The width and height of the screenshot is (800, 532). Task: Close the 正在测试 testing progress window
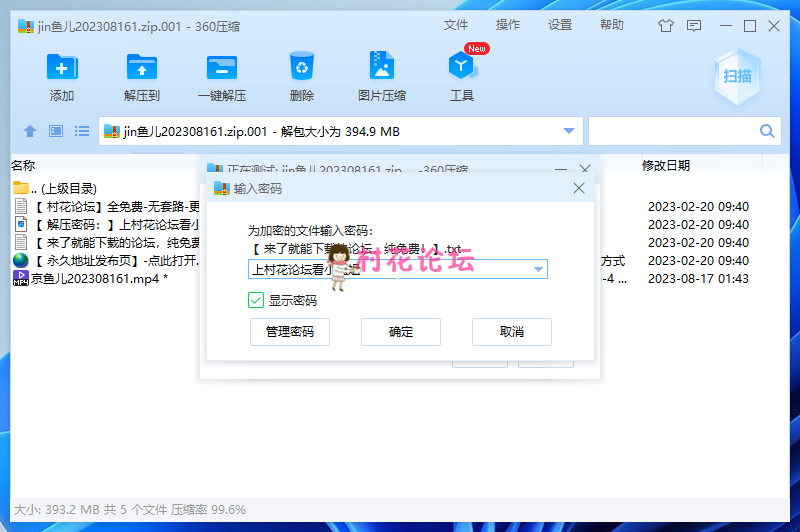pos(585,168)
